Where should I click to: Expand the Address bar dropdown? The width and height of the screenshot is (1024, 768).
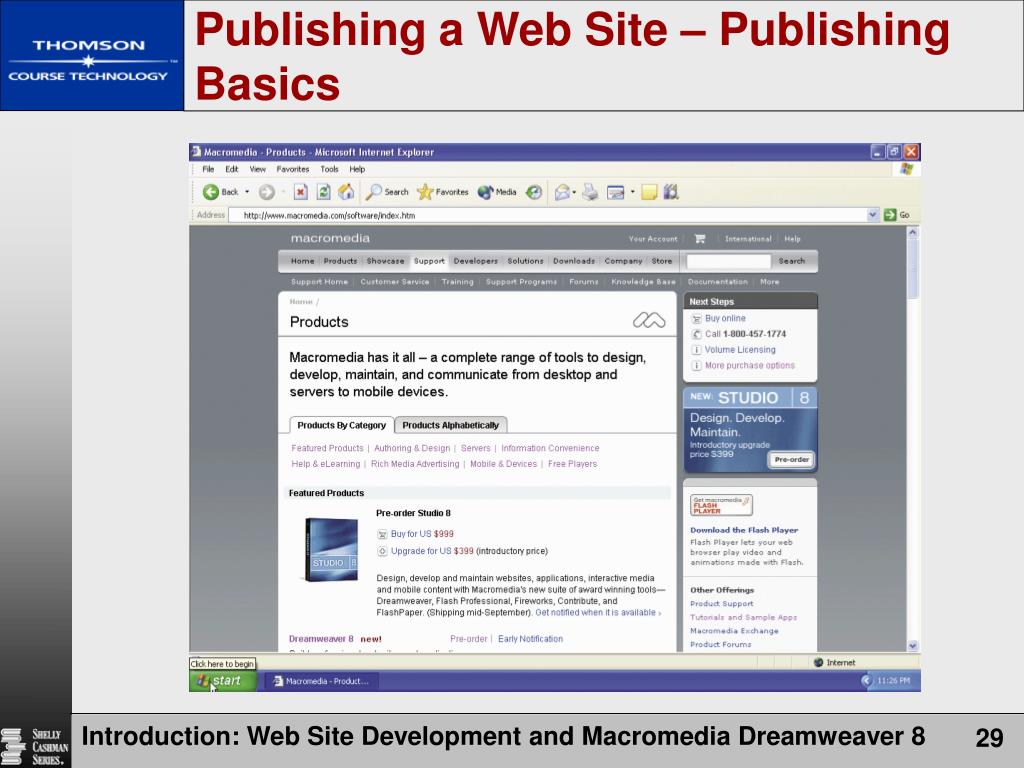[x=873, y=215]
